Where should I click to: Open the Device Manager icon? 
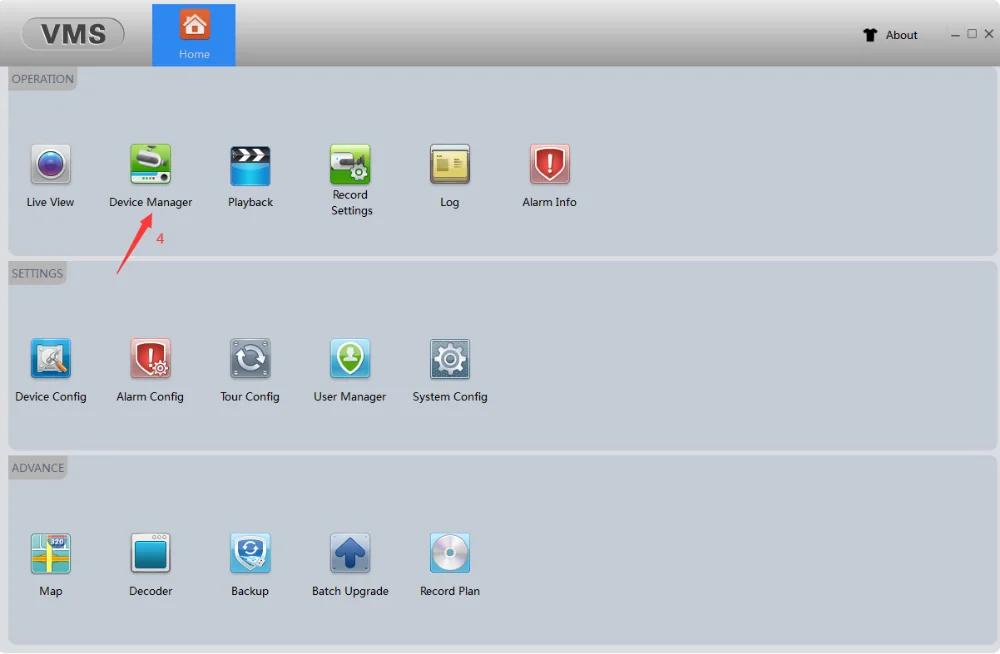coord(151,164)
